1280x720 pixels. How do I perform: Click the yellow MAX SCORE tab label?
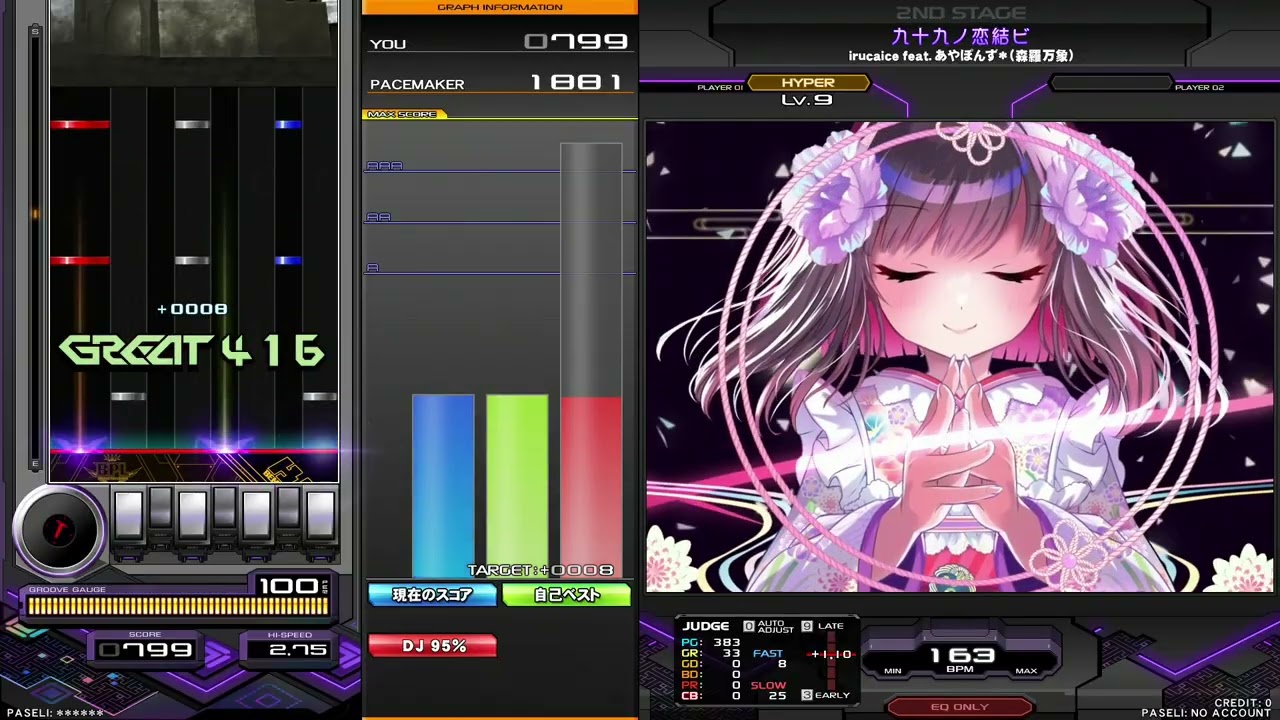[x=403, y=114]
